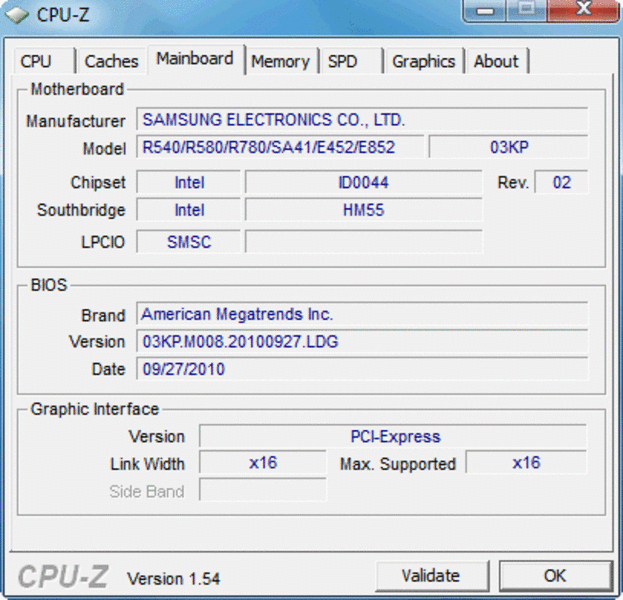Click the disabled Side Band field

[263, 490]
